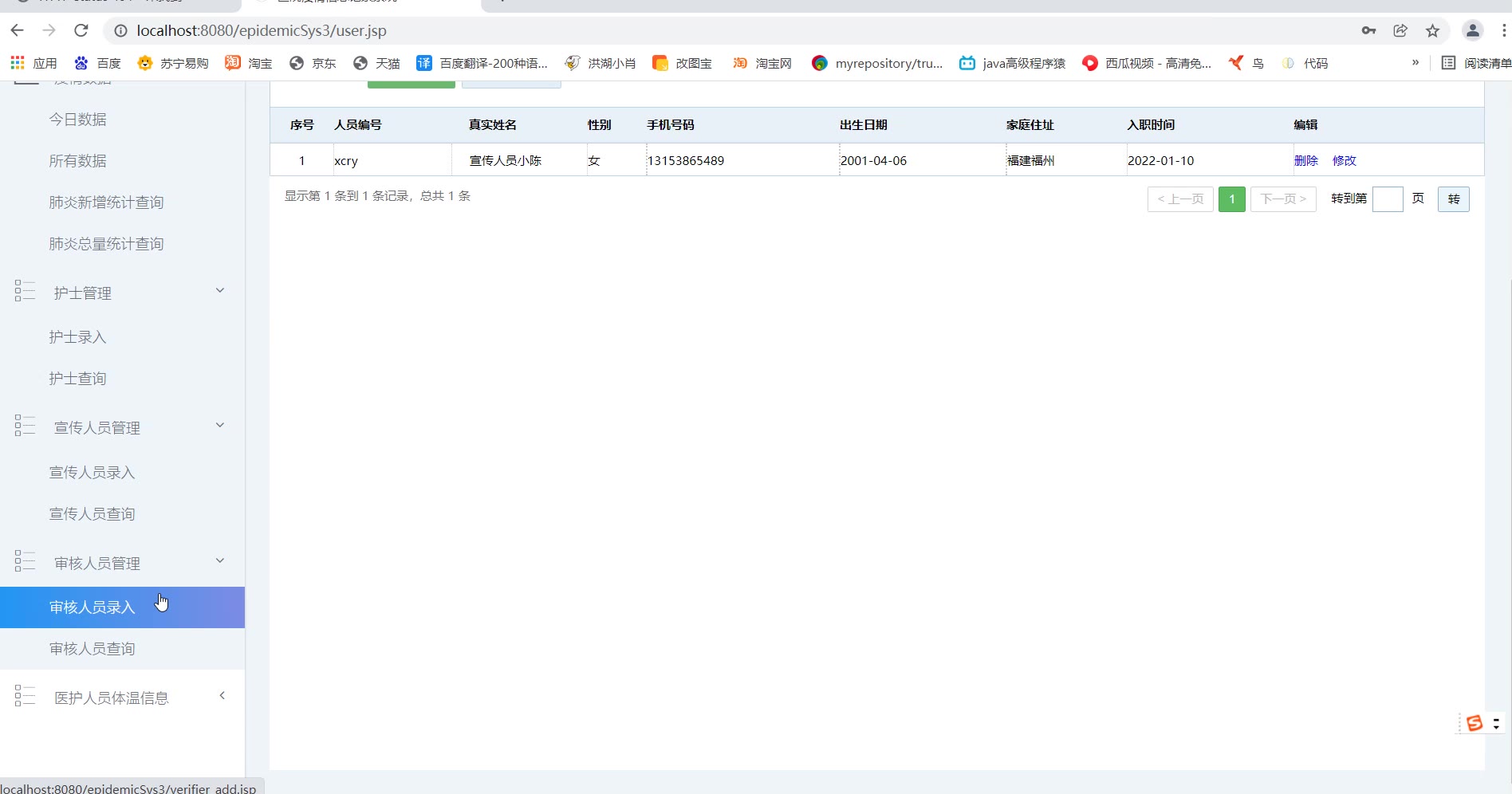Expand the 医护人员体温信息 menu section
The width and height of the screenshot is (1512, 794).
(121, 698)
